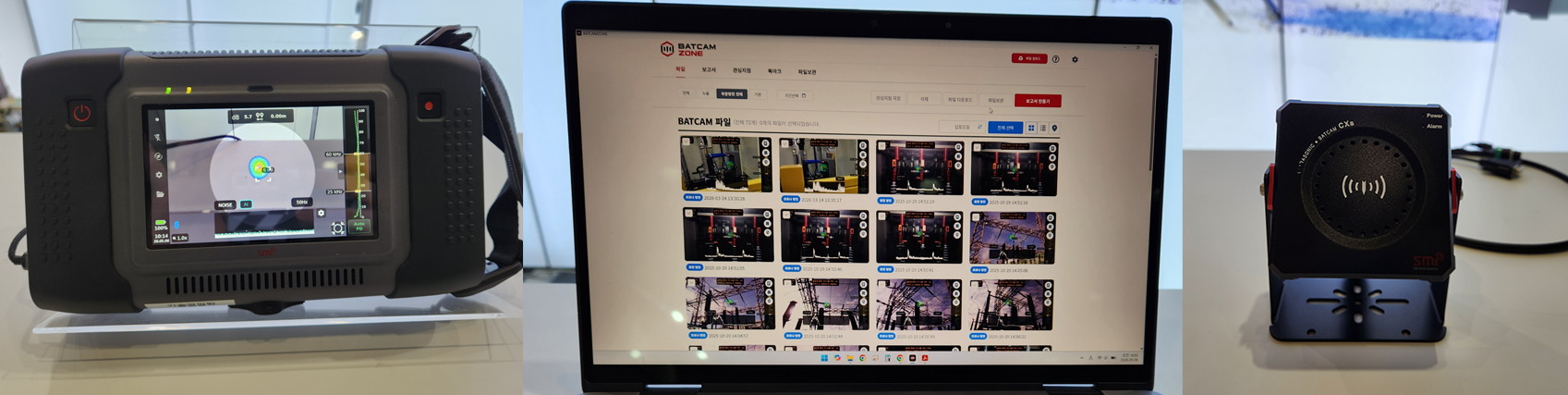The image size is (1568, 395).
Task: Click the red upload button near help icon
Action: click(x=1029, y=58)
